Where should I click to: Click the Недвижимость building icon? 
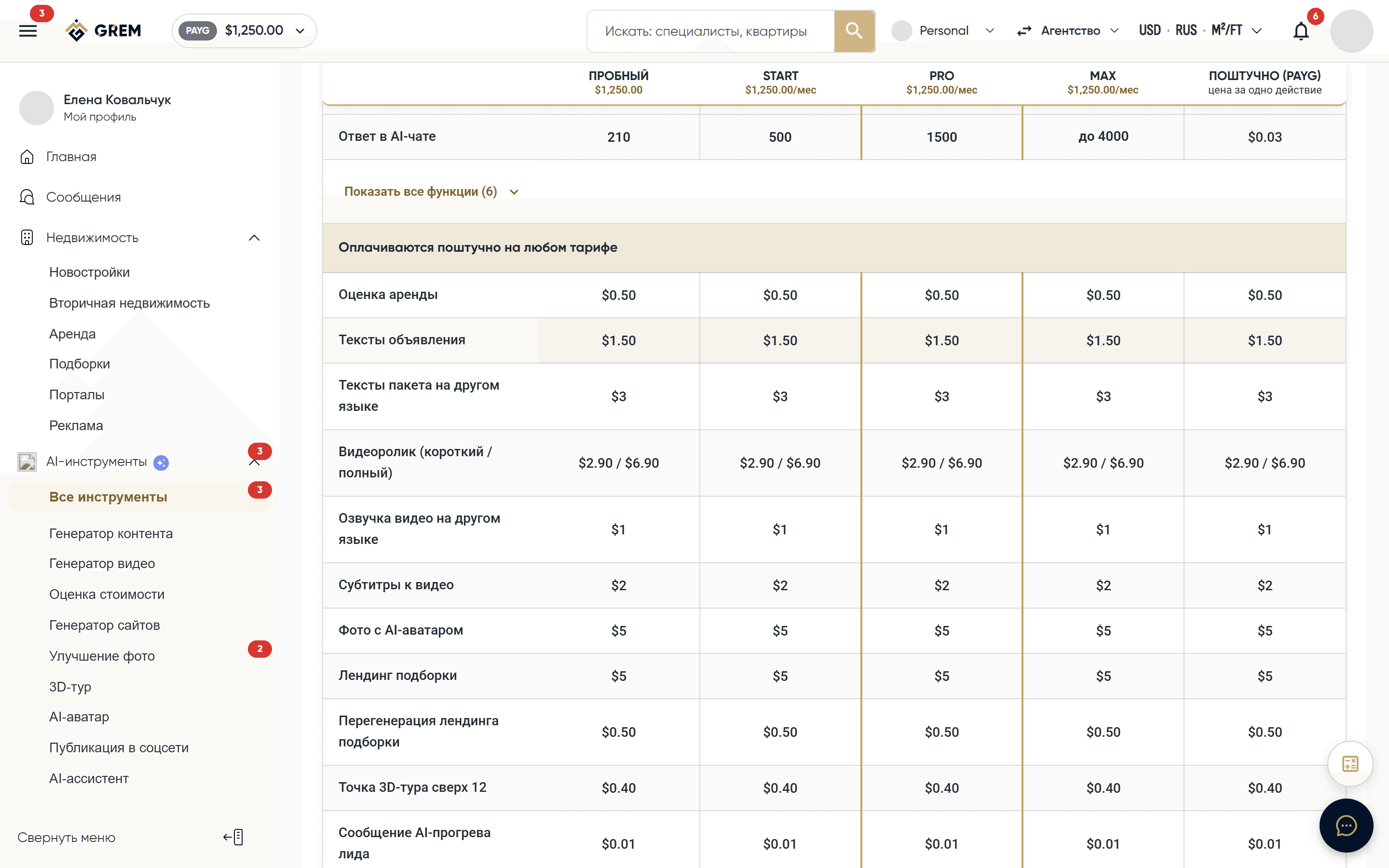click(x=27, y=238)
